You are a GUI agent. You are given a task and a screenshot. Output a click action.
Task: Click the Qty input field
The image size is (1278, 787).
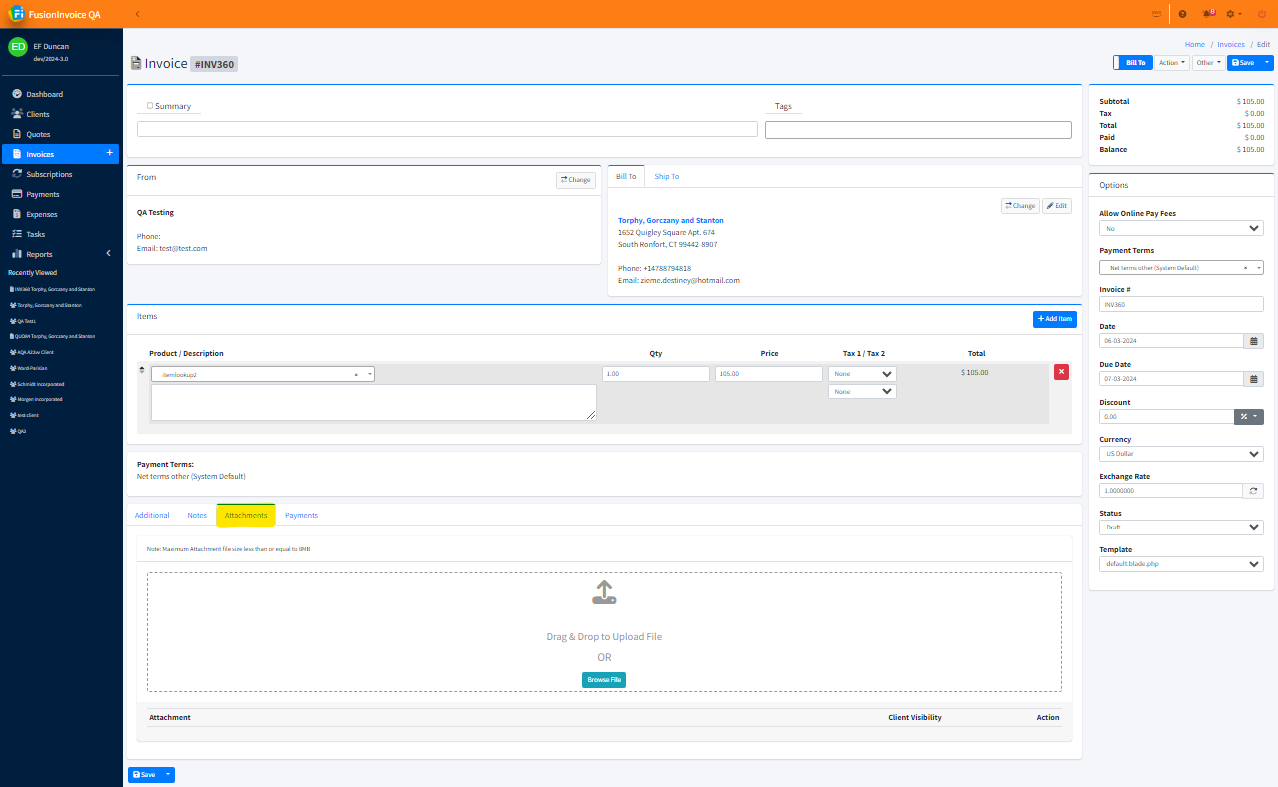pos(655,373)
